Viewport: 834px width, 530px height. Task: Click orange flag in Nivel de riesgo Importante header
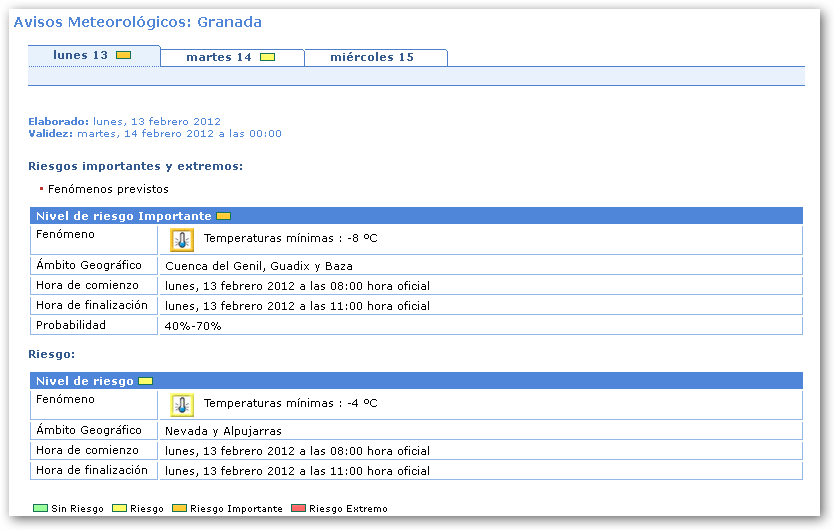point(223,216)
